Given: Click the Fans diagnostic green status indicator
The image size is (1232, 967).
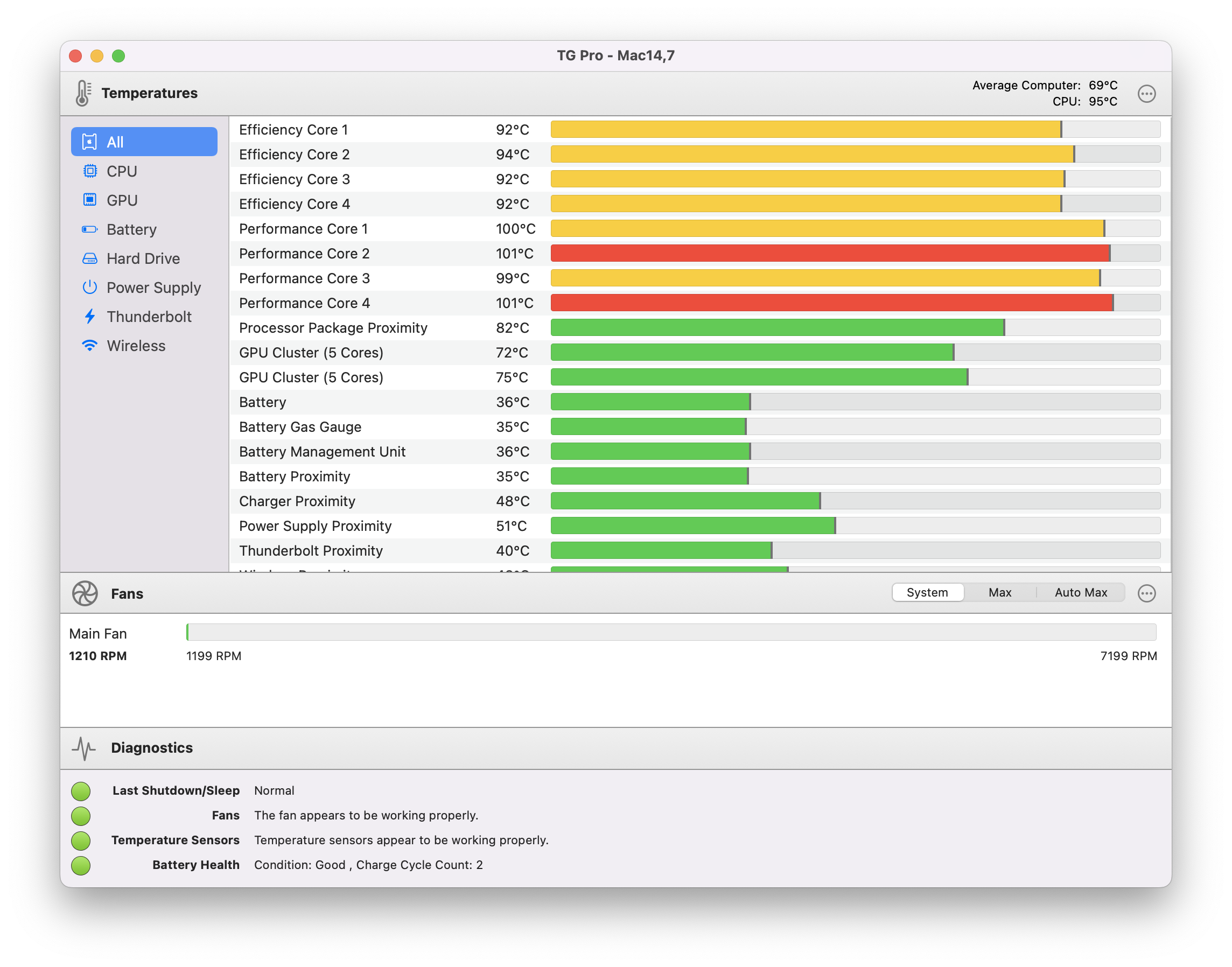Looking at the screenshot, I should 81,816.
